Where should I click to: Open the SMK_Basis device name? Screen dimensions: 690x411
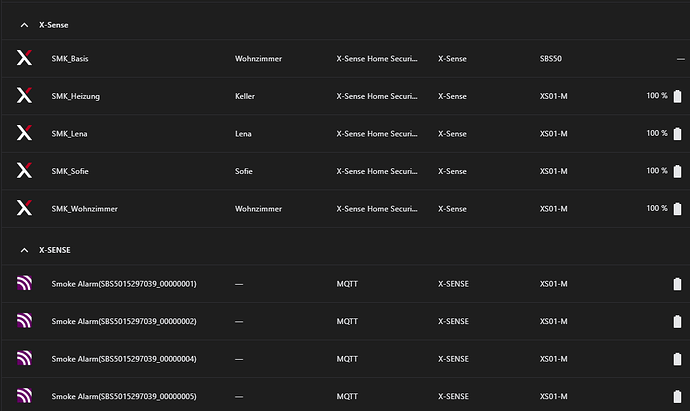(70, 59)
